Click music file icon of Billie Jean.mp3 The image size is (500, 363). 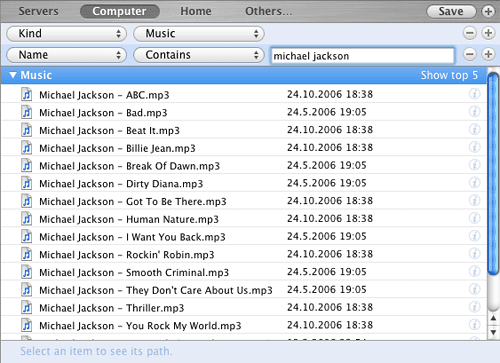(27, 148)
